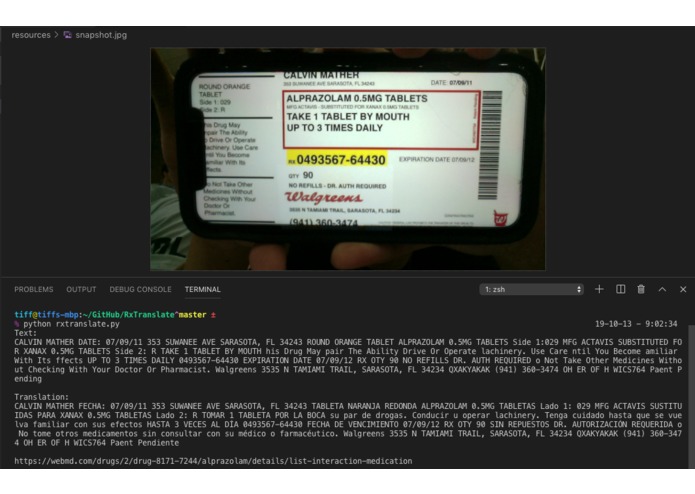Open the PROBLEMS panel tab
This screenshot has width=695, height=494.
coord(34,289)
